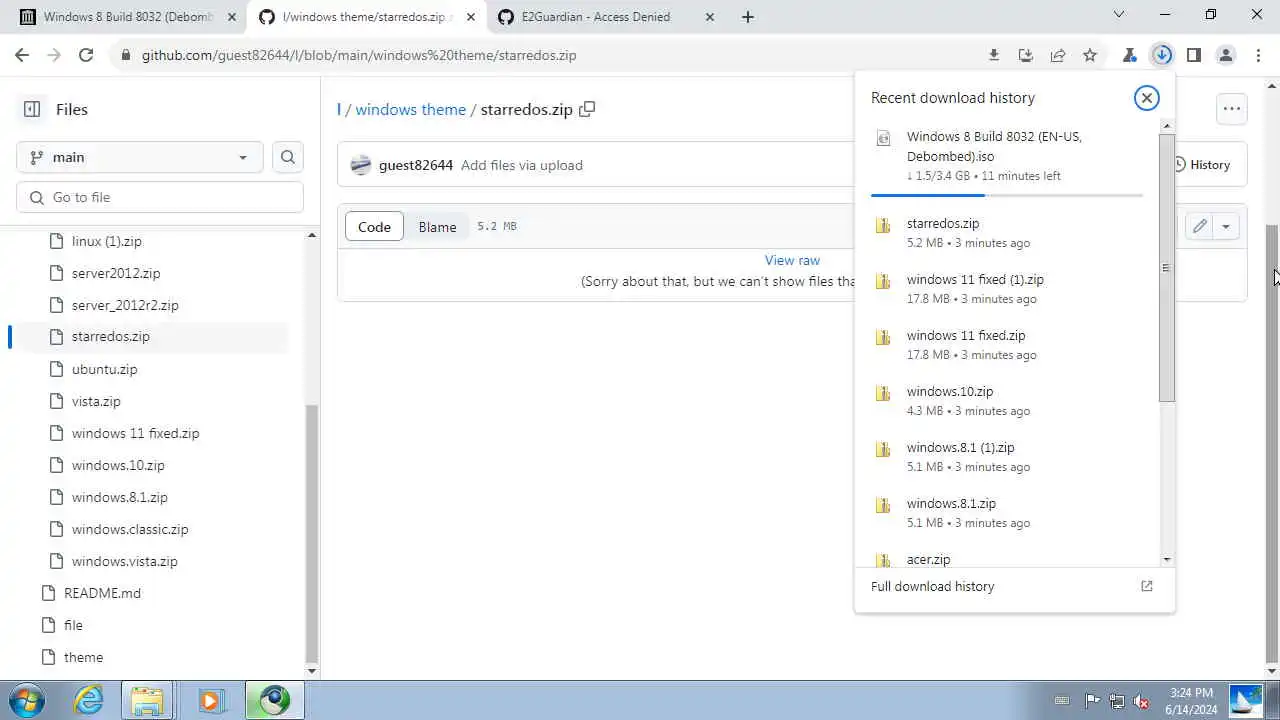Click the Go to file search field
Image resolution: width=1280 pixels, height=720 pixels.
(x=160, y=197)
